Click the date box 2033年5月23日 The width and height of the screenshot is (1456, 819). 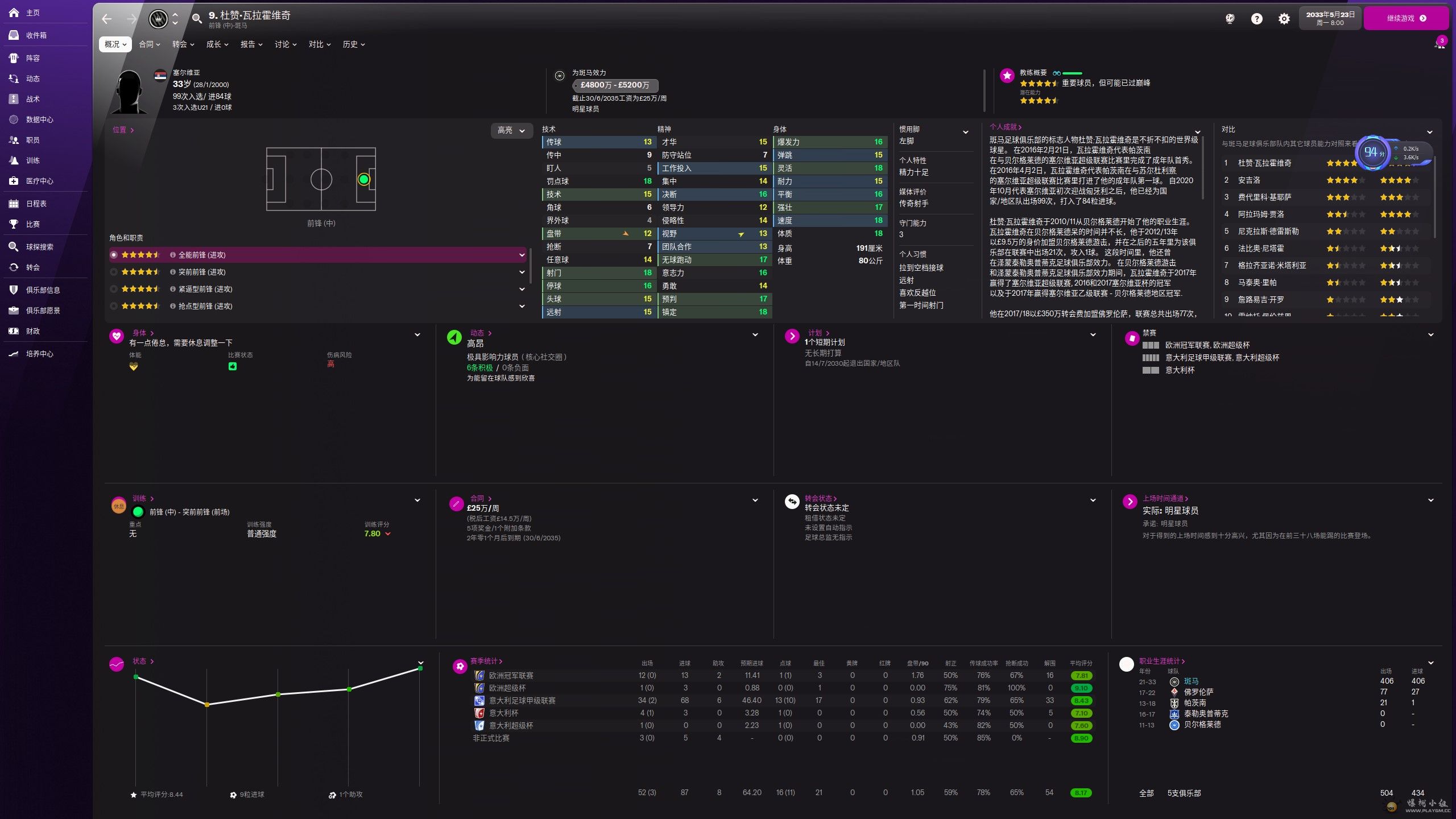coord(1330,18)
